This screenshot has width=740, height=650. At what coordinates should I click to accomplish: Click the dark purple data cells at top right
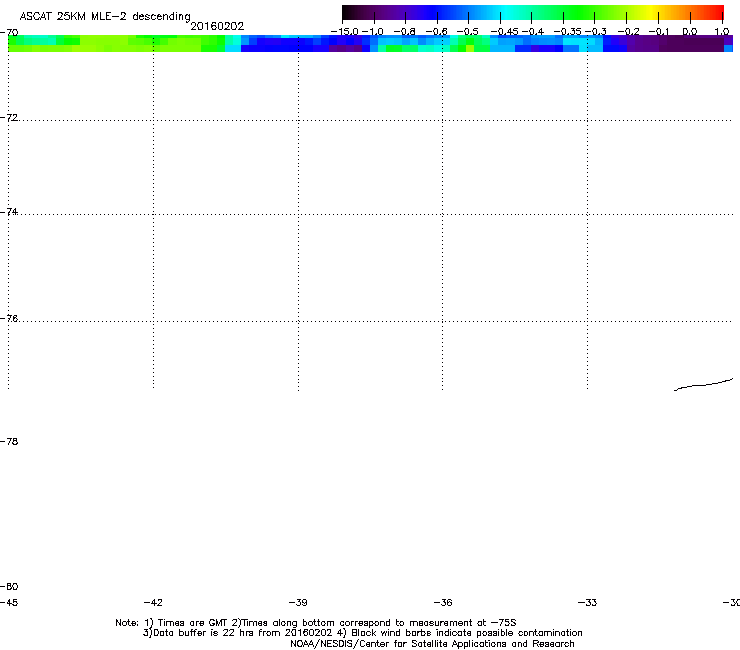click(677, 44)
